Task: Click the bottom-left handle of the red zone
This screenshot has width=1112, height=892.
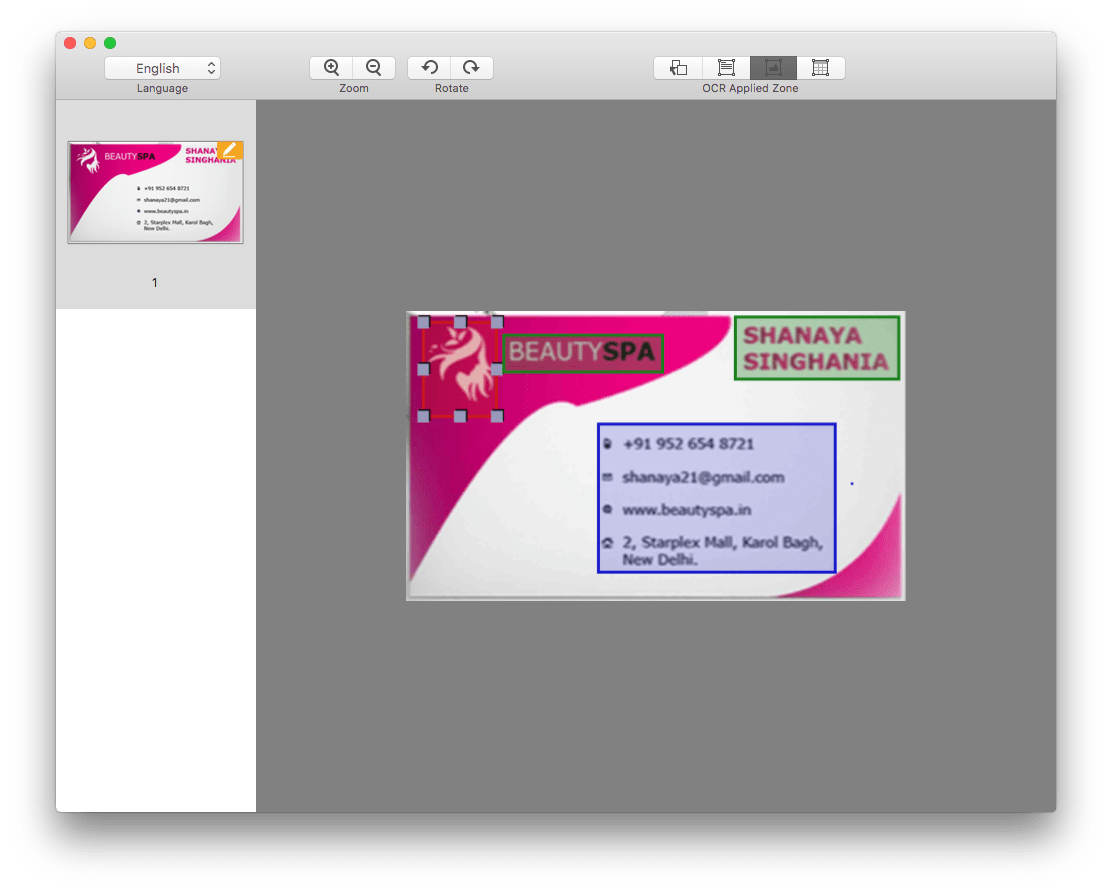Action: tap(423, 416)
